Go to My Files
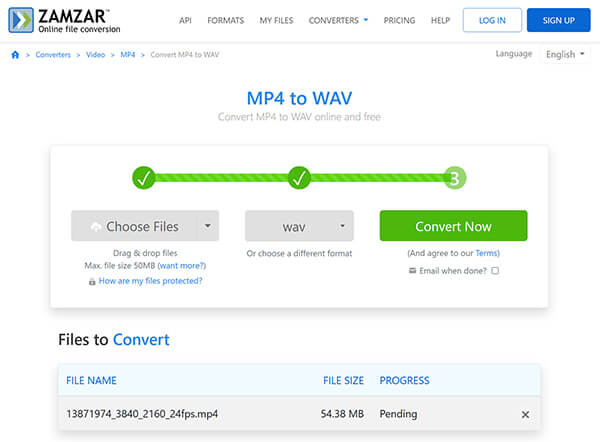 tap(276, 20)
